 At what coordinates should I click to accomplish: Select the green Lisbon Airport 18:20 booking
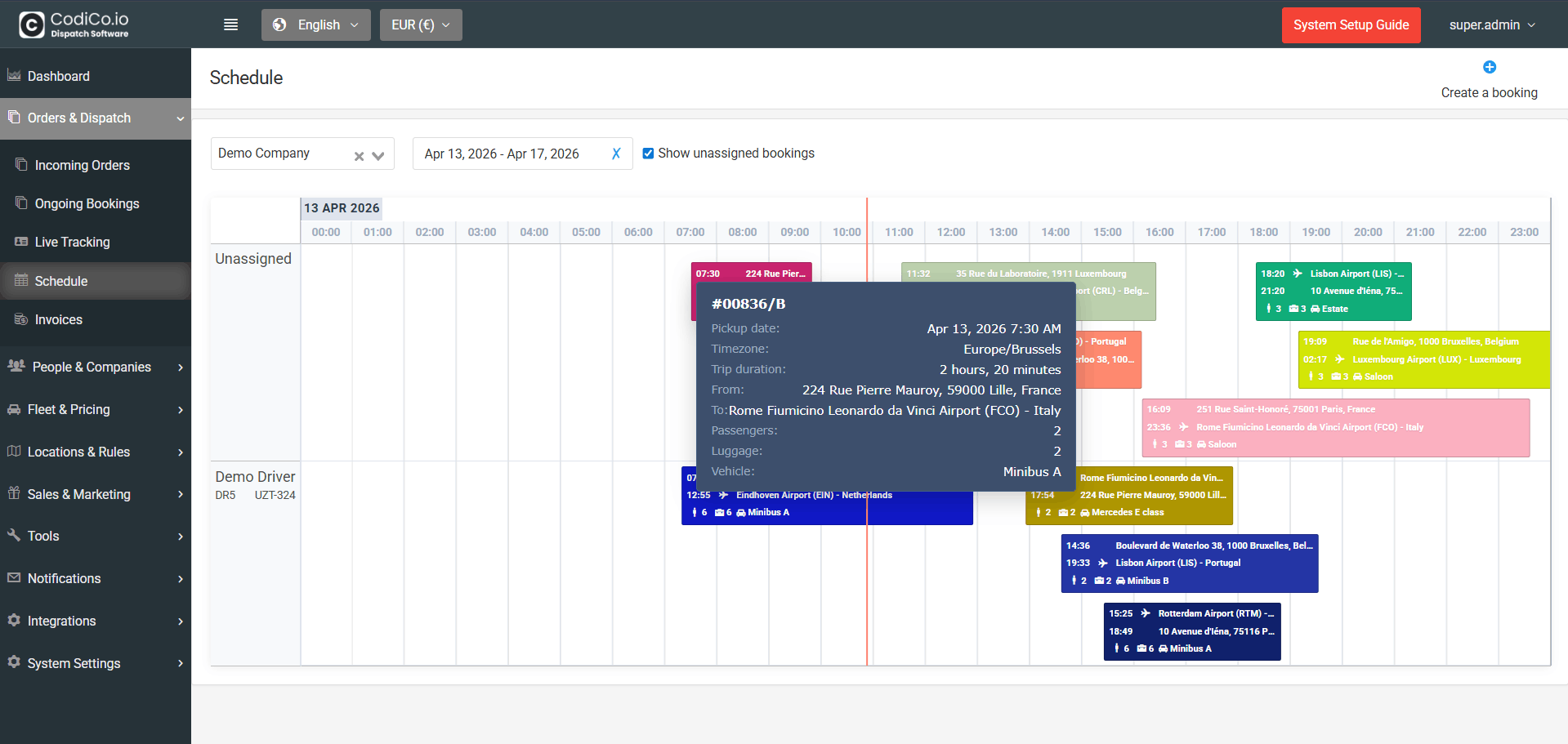[1333, 291]
